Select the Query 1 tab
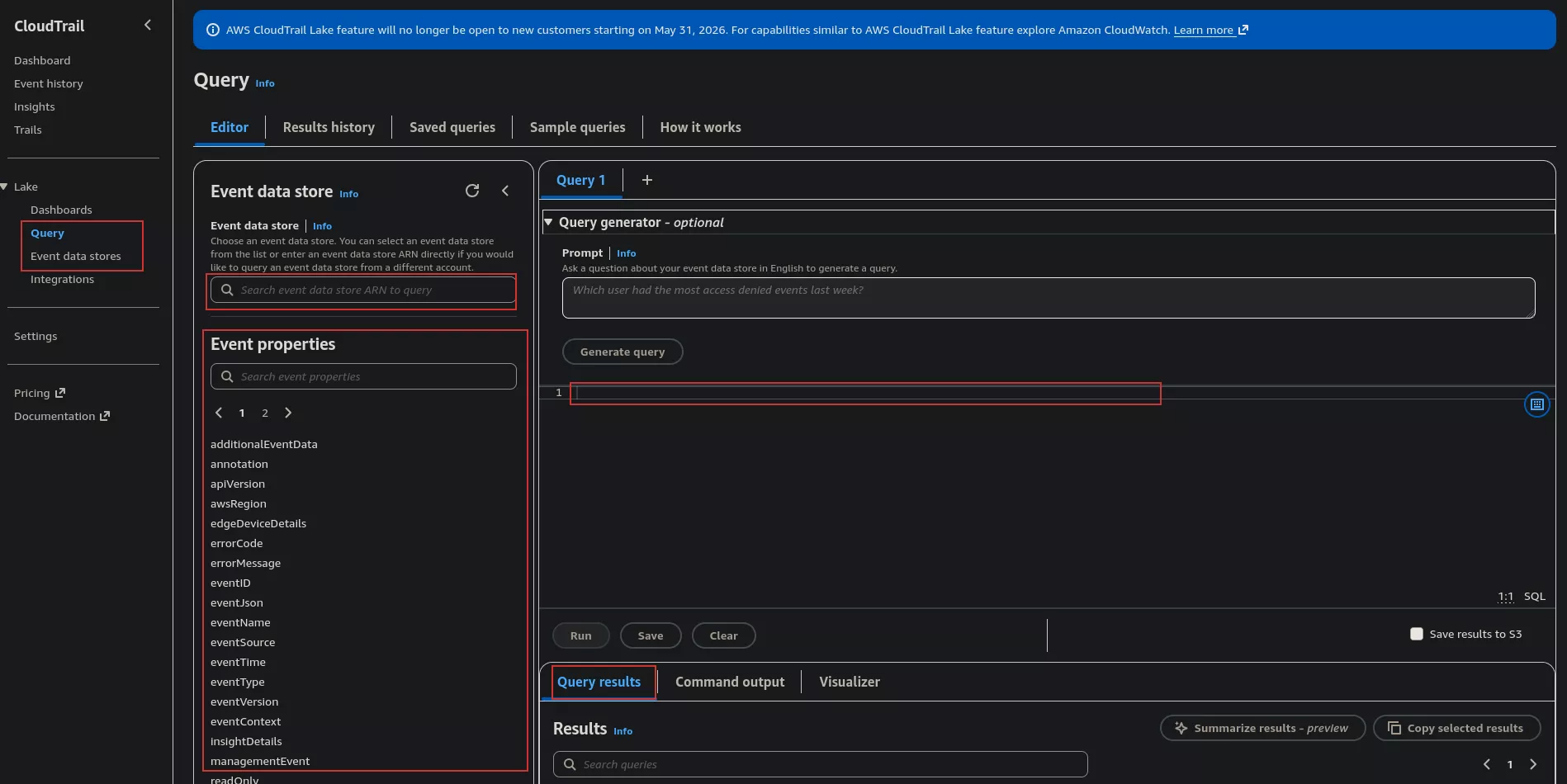1567x784 pixels. [x=580, y=180]
